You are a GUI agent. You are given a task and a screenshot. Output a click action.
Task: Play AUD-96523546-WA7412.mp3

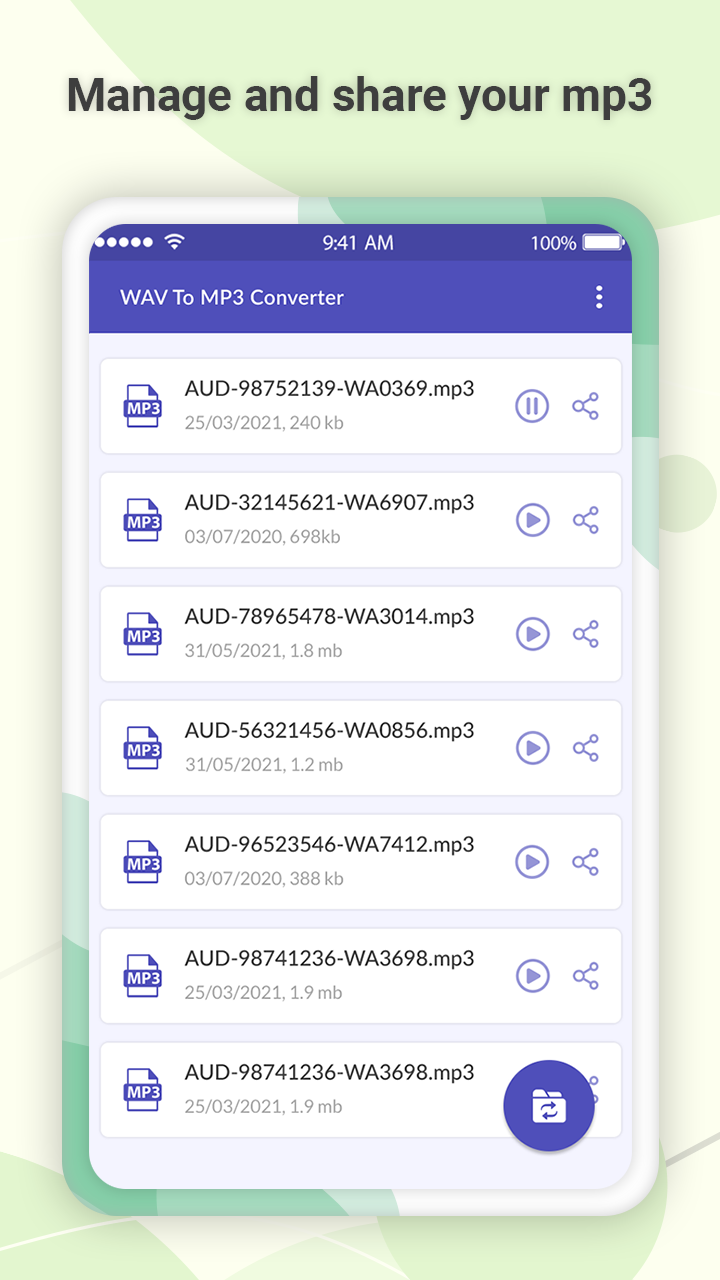532,862
